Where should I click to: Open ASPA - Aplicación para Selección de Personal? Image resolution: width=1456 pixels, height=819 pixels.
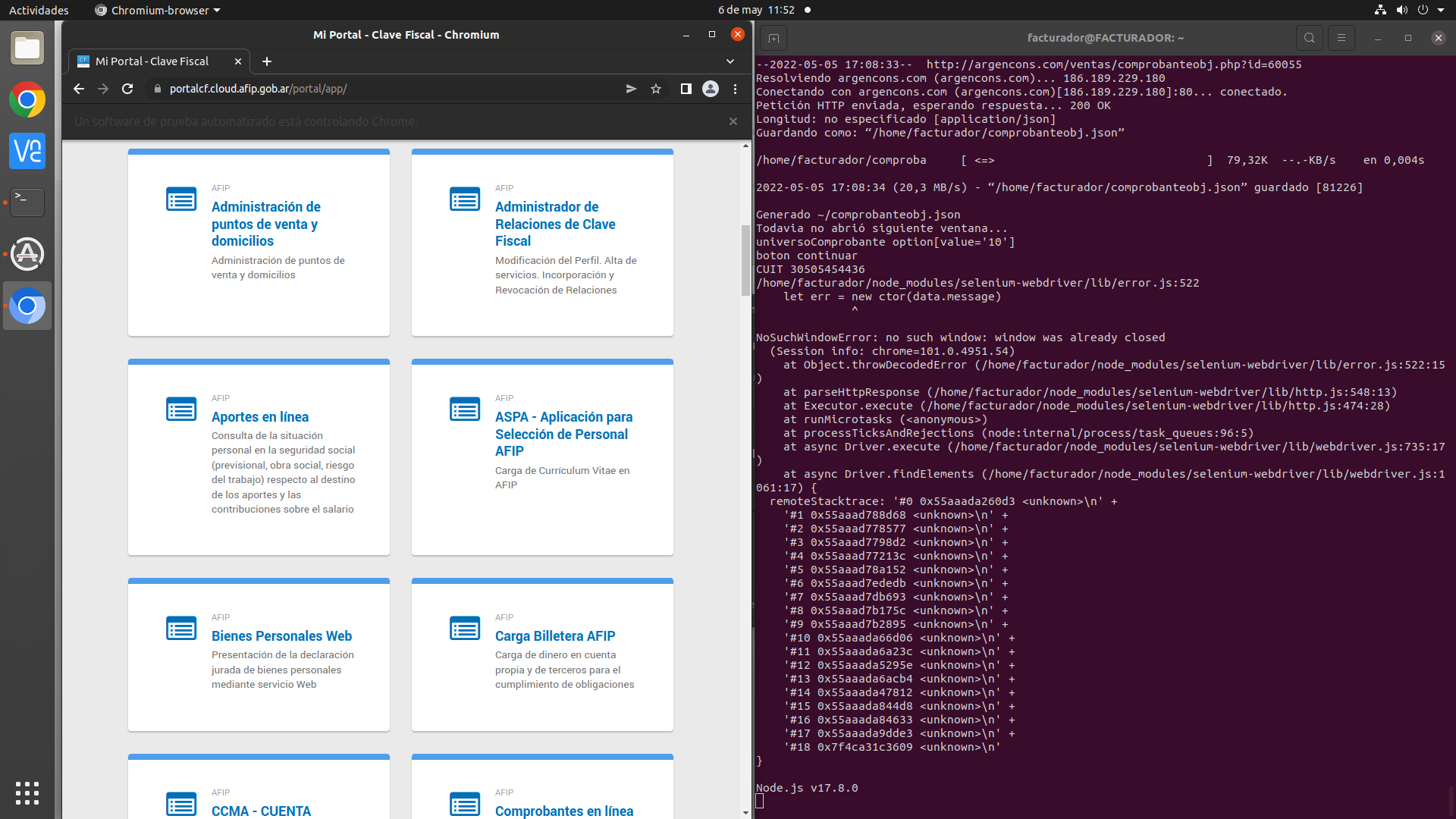click(x=563, y=434)
